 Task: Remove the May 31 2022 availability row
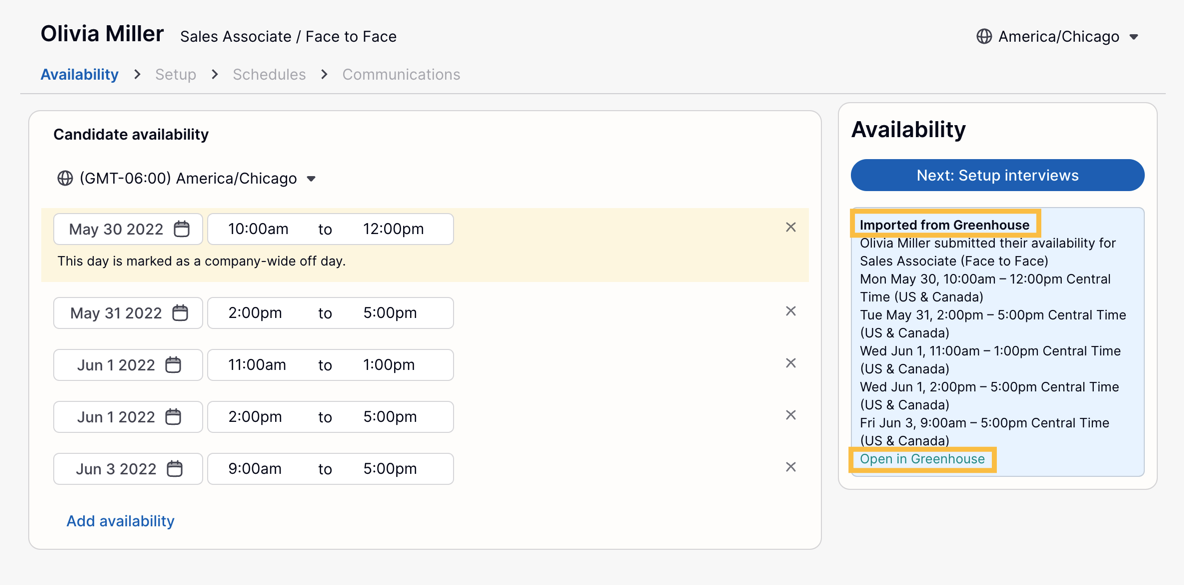point(791,311)
